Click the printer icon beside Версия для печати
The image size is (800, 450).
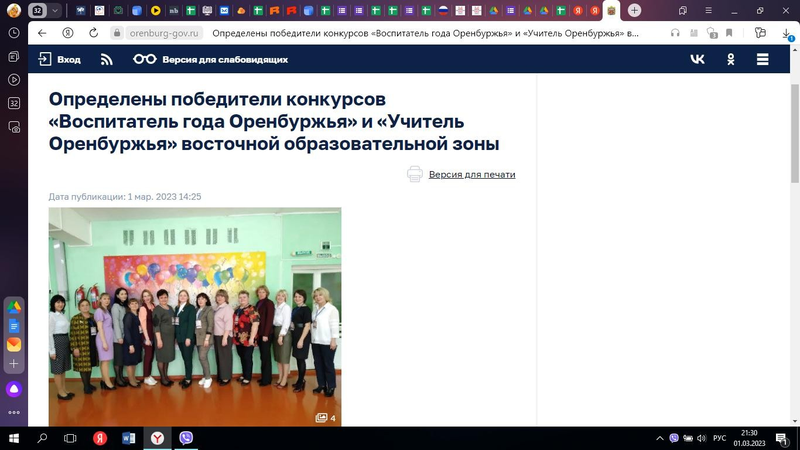(x=415, y=174)
